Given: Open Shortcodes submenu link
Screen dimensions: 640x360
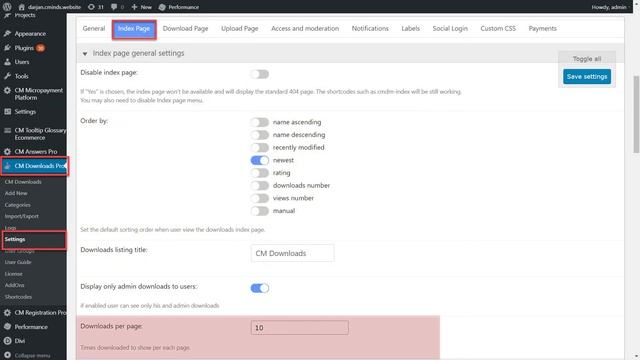Looking at the screenshot, I should click(x=18, y=297).
